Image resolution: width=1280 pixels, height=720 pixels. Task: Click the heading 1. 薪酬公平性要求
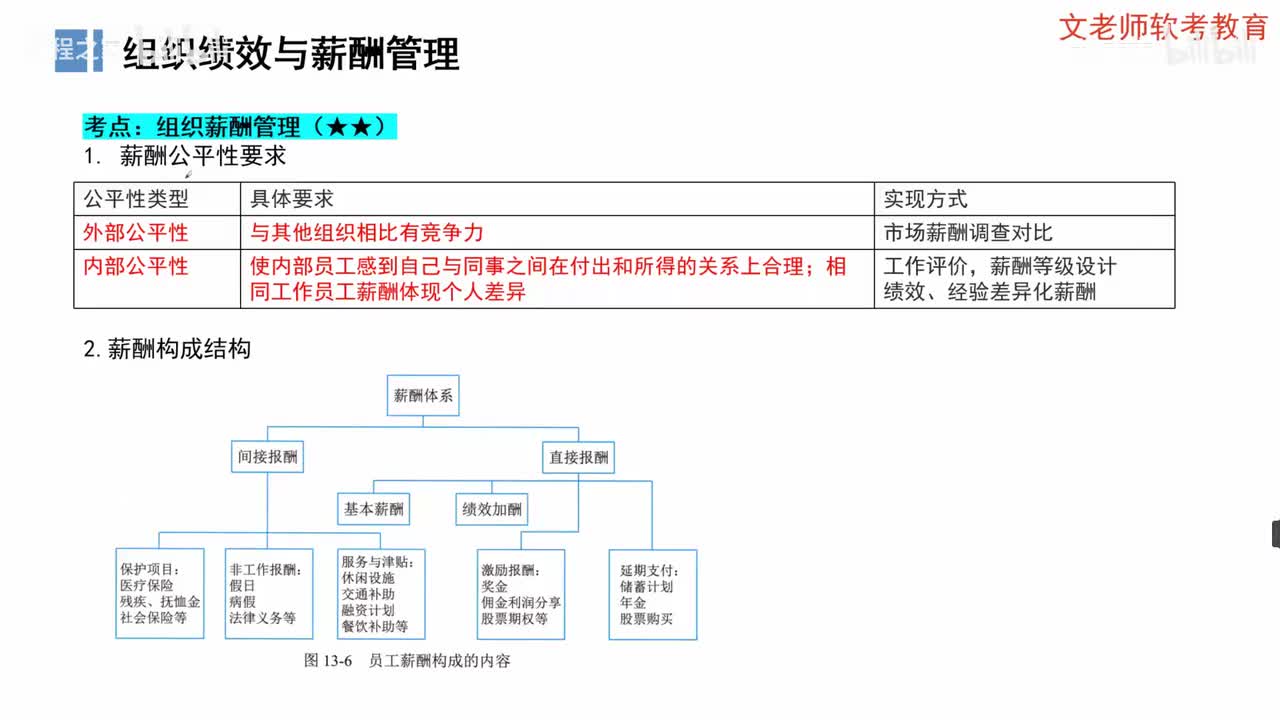185,156
